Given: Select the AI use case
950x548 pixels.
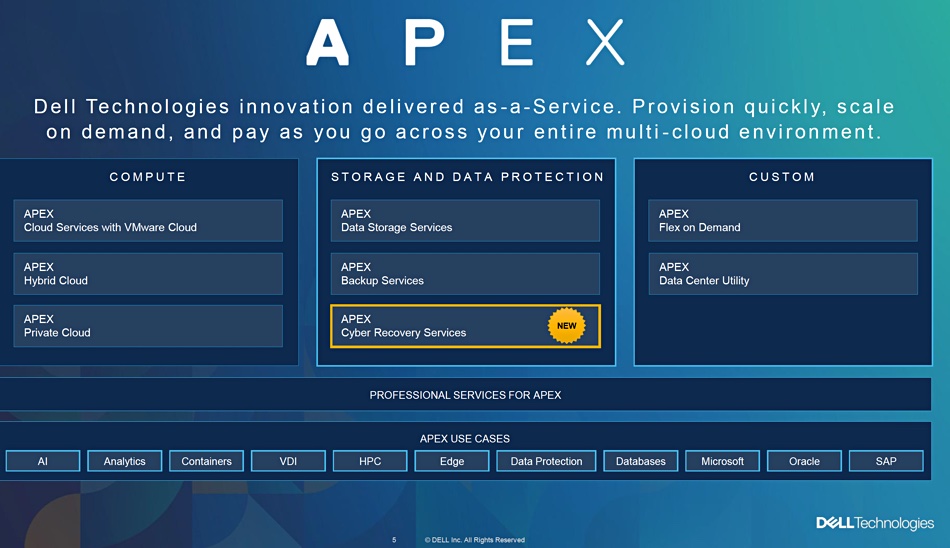Looking at the screenshot, I should tap(42, 461).
